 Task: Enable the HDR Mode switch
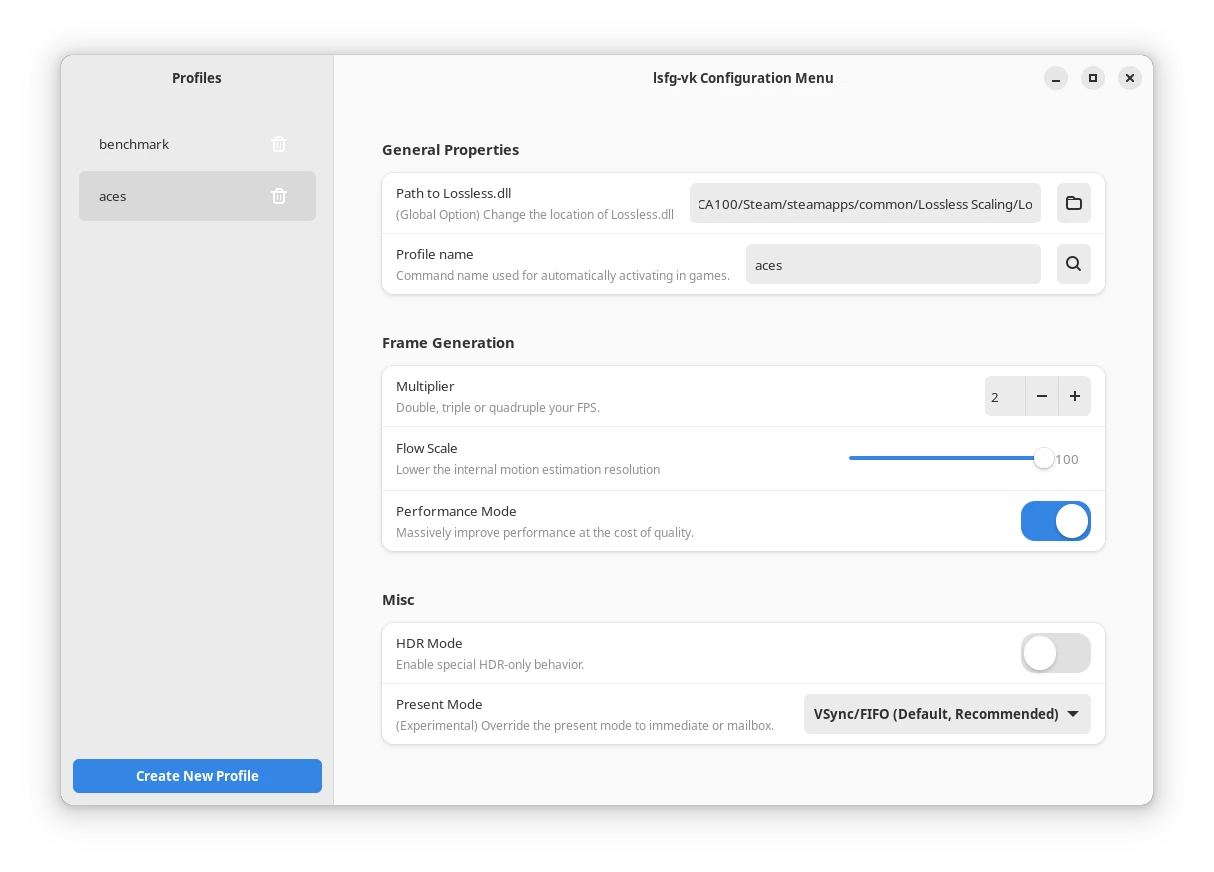1055,653
